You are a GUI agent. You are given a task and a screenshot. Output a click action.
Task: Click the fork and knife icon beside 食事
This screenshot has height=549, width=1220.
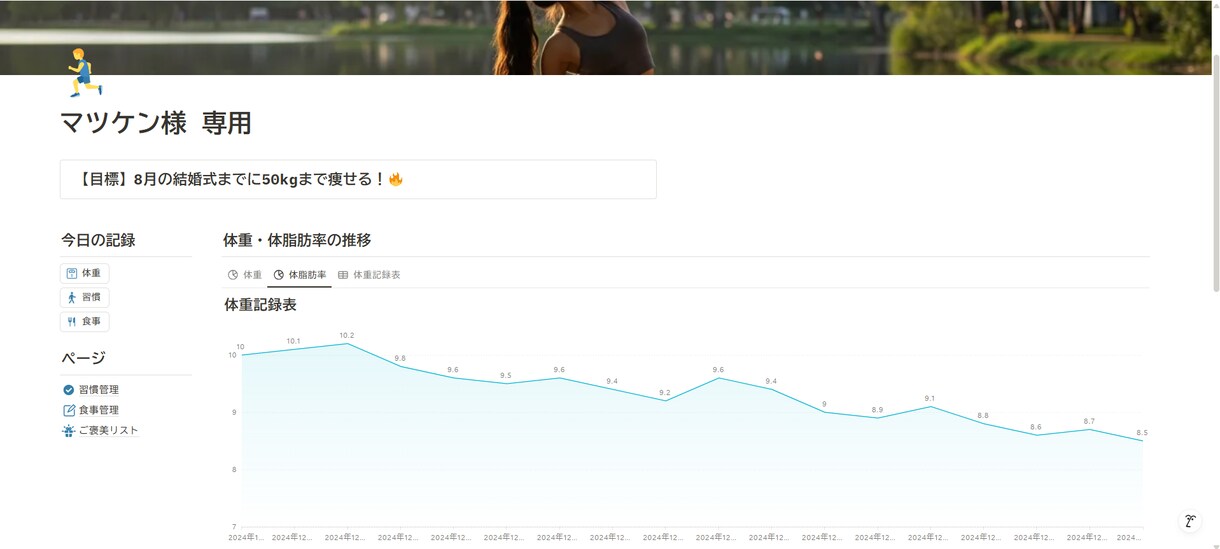coord(72,321)
